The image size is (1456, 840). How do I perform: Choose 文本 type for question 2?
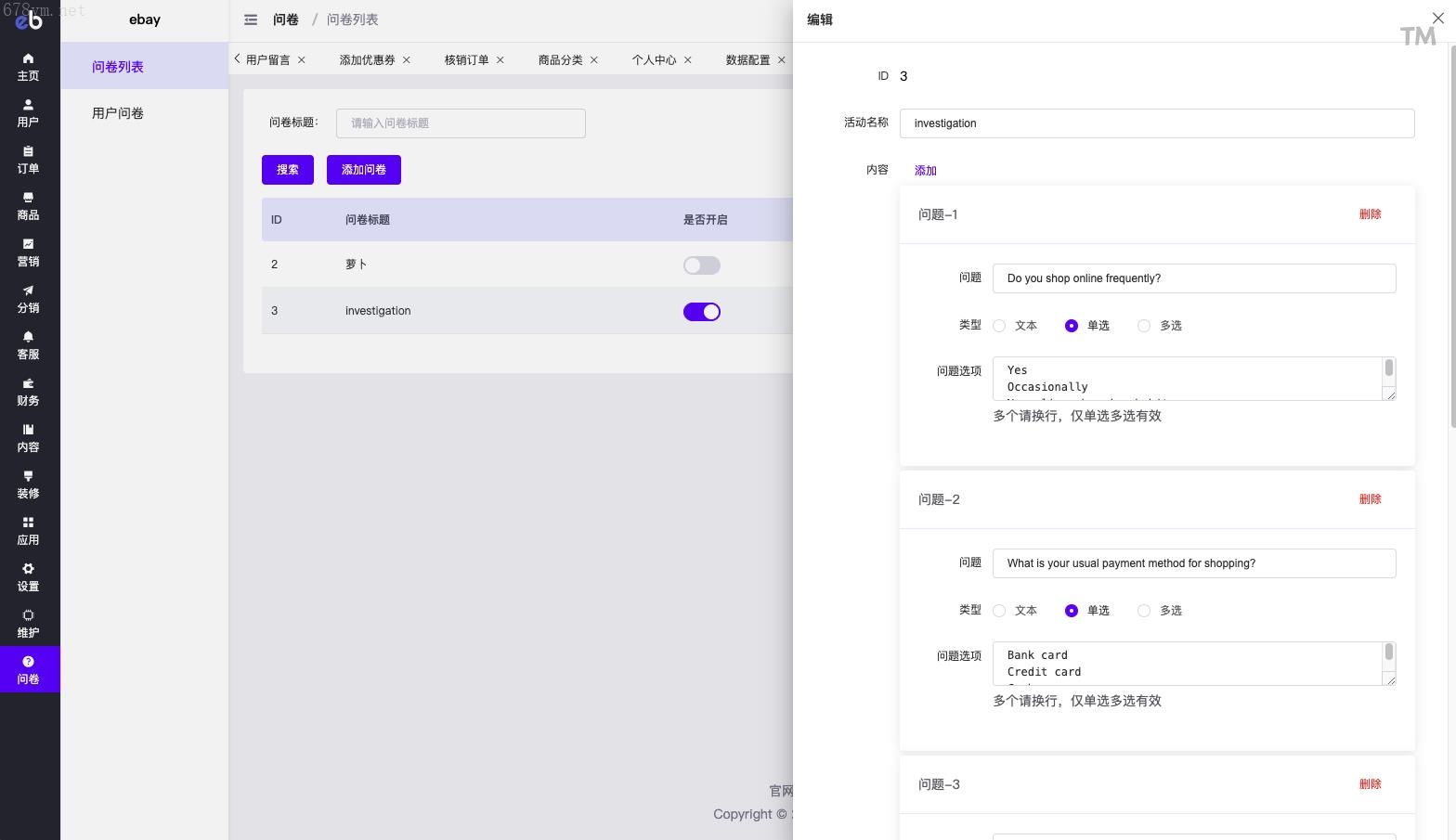click(x=999, y=611)
